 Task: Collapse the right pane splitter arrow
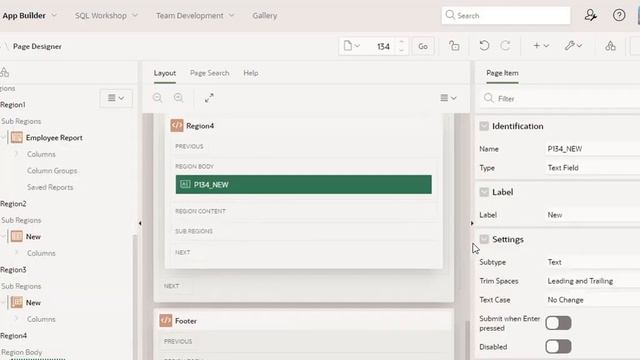coord(472,223)
